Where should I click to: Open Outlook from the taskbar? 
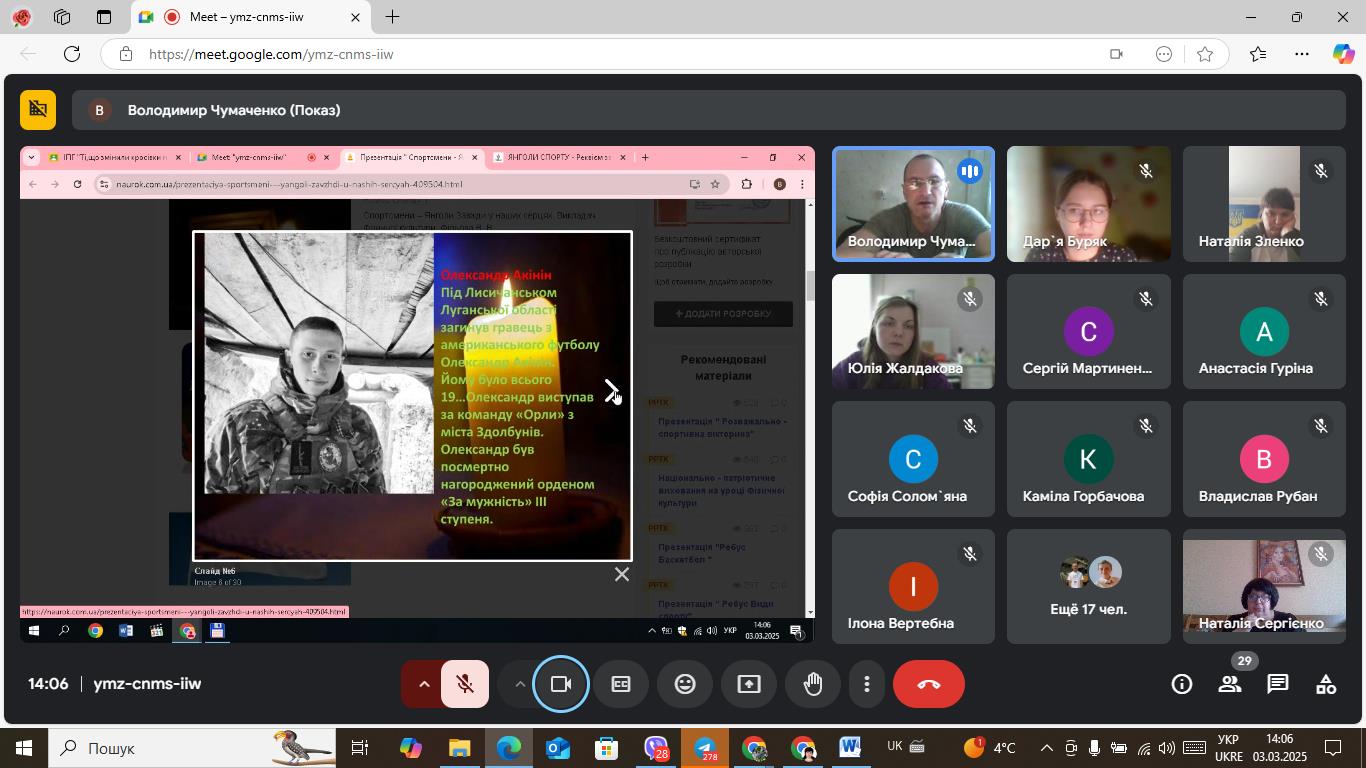558,748
